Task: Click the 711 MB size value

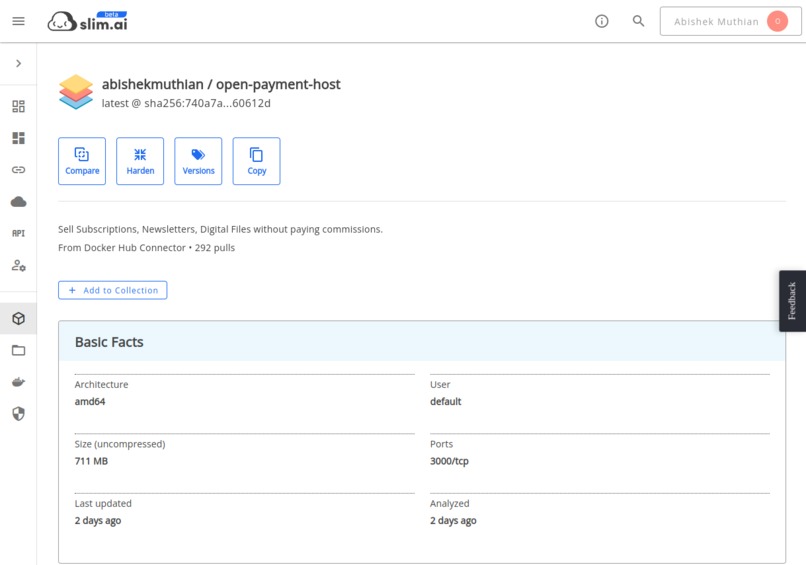Action: [x=91, y=461]
